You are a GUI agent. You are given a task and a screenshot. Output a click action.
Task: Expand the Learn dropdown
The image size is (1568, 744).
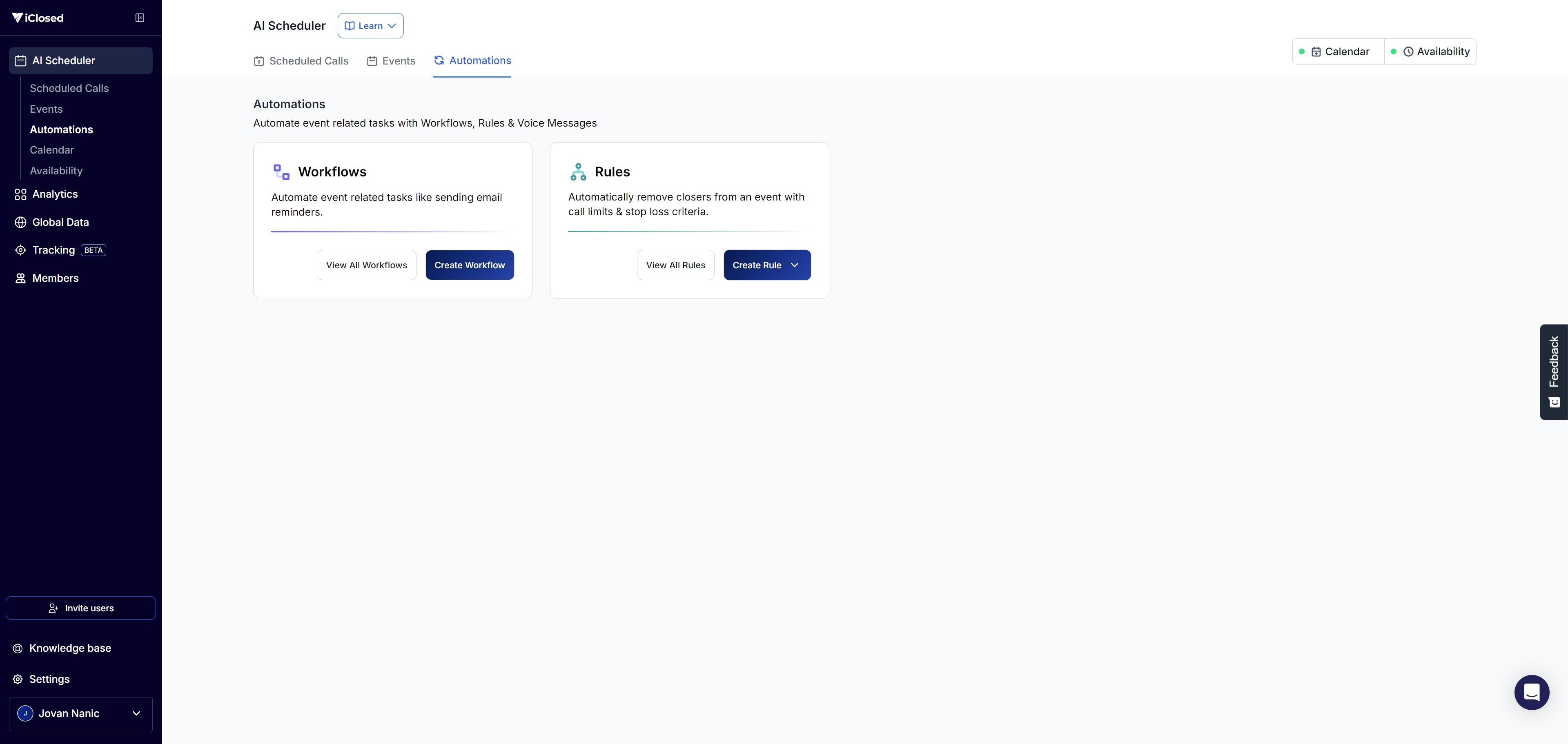click(370, 26)
